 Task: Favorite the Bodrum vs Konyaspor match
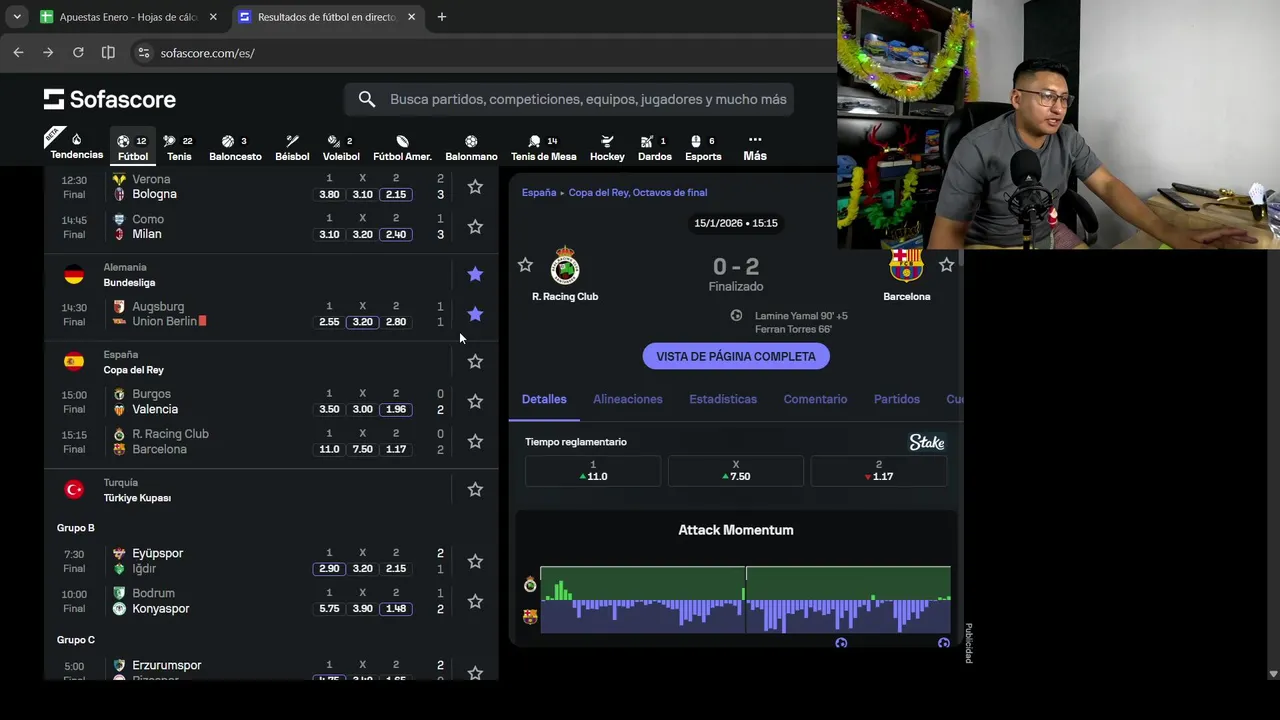(x=475, y=601)
